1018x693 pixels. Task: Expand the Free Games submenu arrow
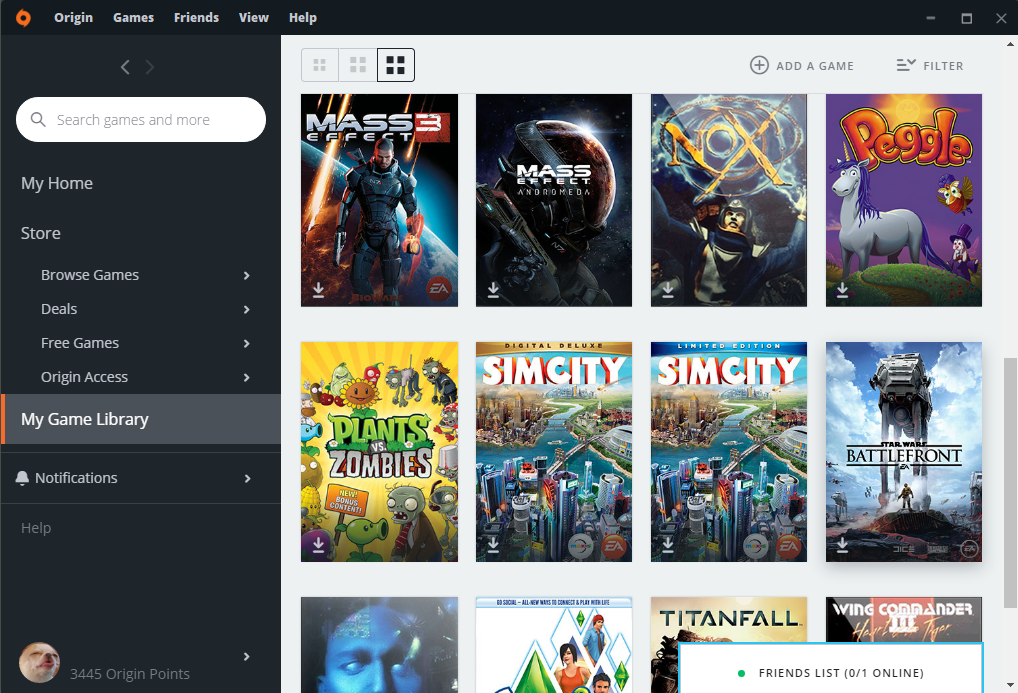tap(247, 343)
